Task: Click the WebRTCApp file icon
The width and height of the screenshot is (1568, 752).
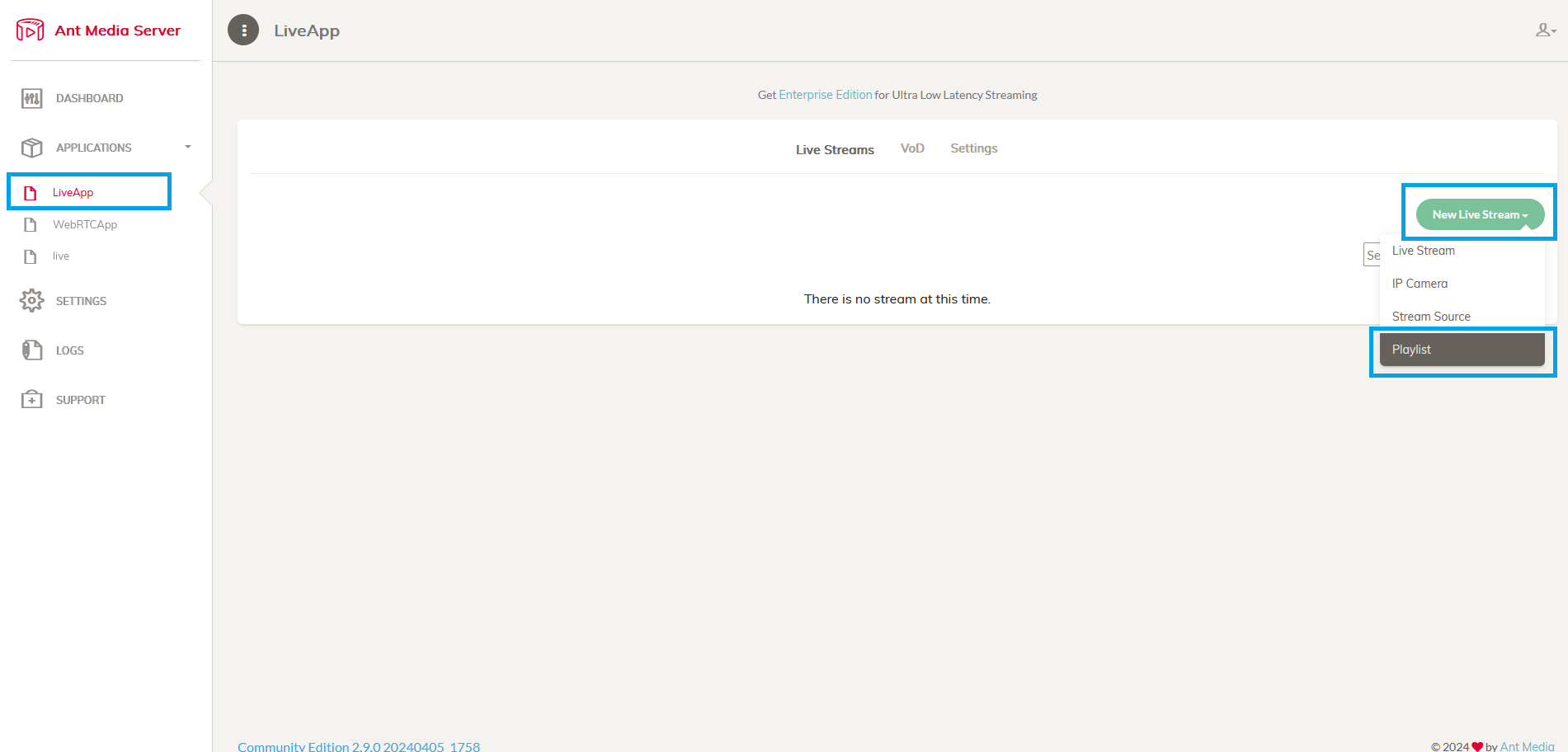Action: click(x=31, y=225)
